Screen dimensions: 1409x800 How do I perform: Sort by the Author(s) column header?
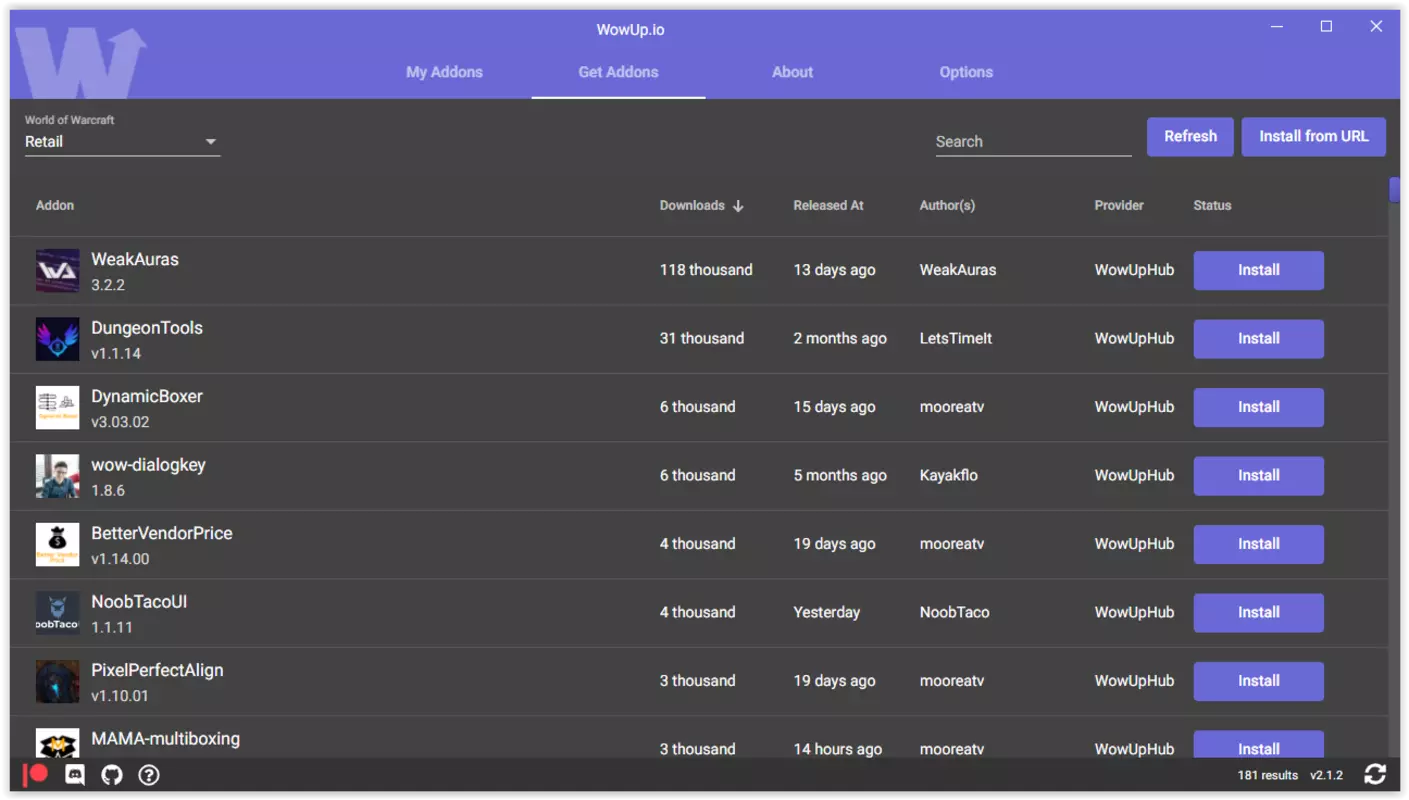pyautogui.click(x=947, y=206)
